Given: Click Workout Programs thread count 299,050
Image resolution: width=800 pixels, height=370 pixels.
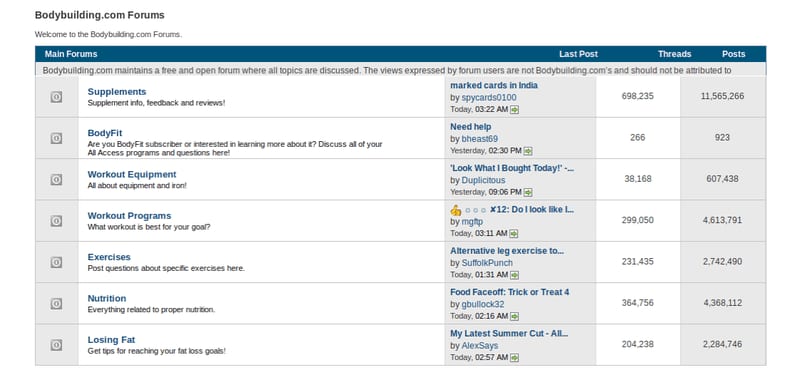Looking at the screenshot, I should [x=638, y=220].
